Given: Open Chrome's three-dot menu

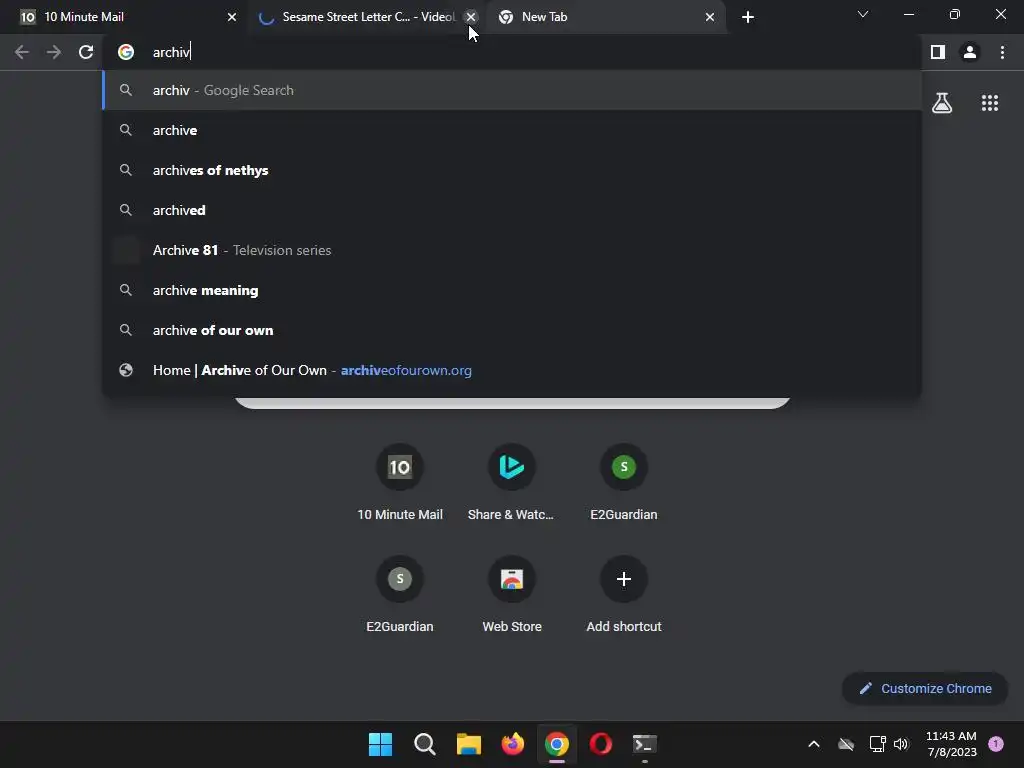Looking at the screenshot, I should coord(1002,52).
